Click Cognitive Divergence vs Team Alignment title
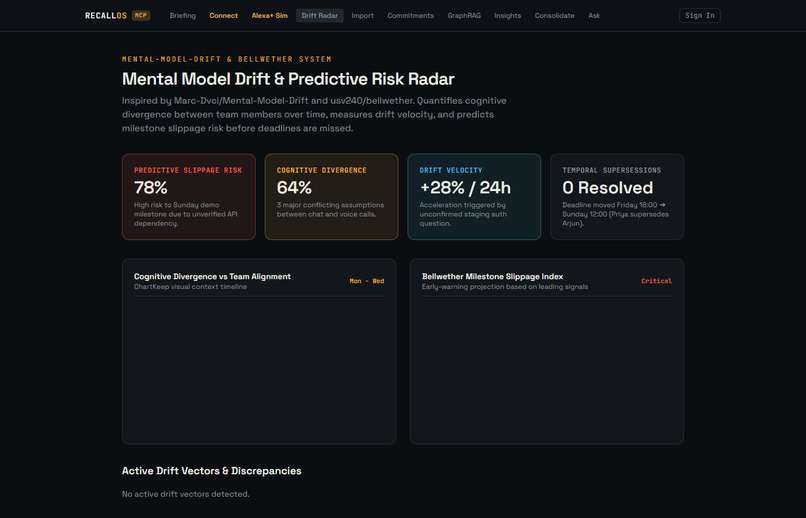The width and height of the screenshot is (806, 518). pyautogui.click(x=212, y=276)
